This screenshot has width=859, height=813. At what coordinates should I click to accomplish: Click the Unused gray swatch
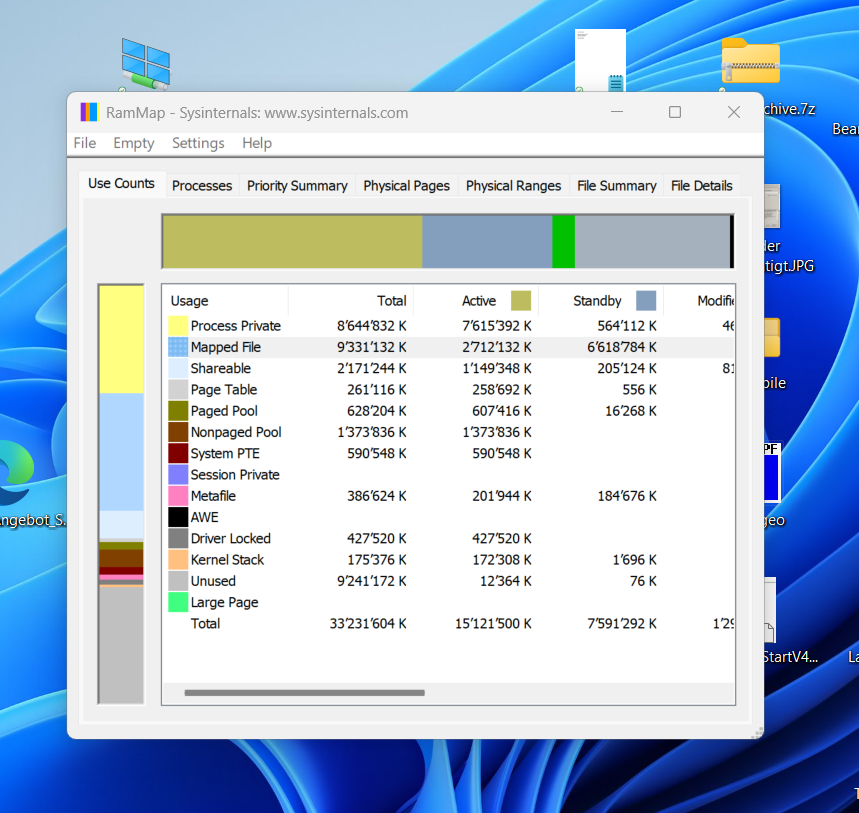tap(178, 581)
